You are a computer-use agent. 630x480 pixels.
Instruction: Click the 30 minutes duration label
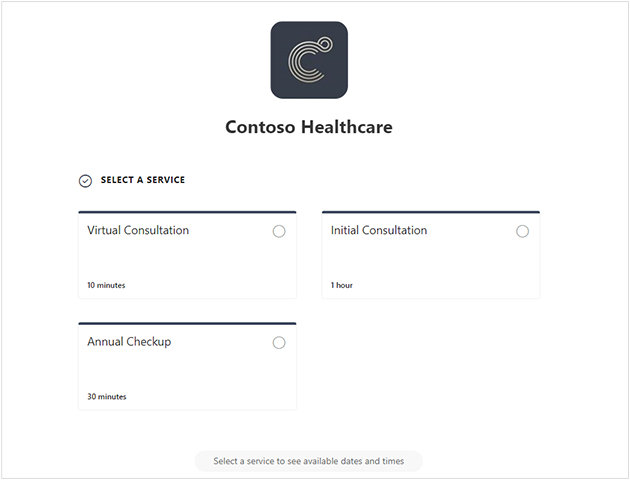pyautogui.click(x=107, y=396)
